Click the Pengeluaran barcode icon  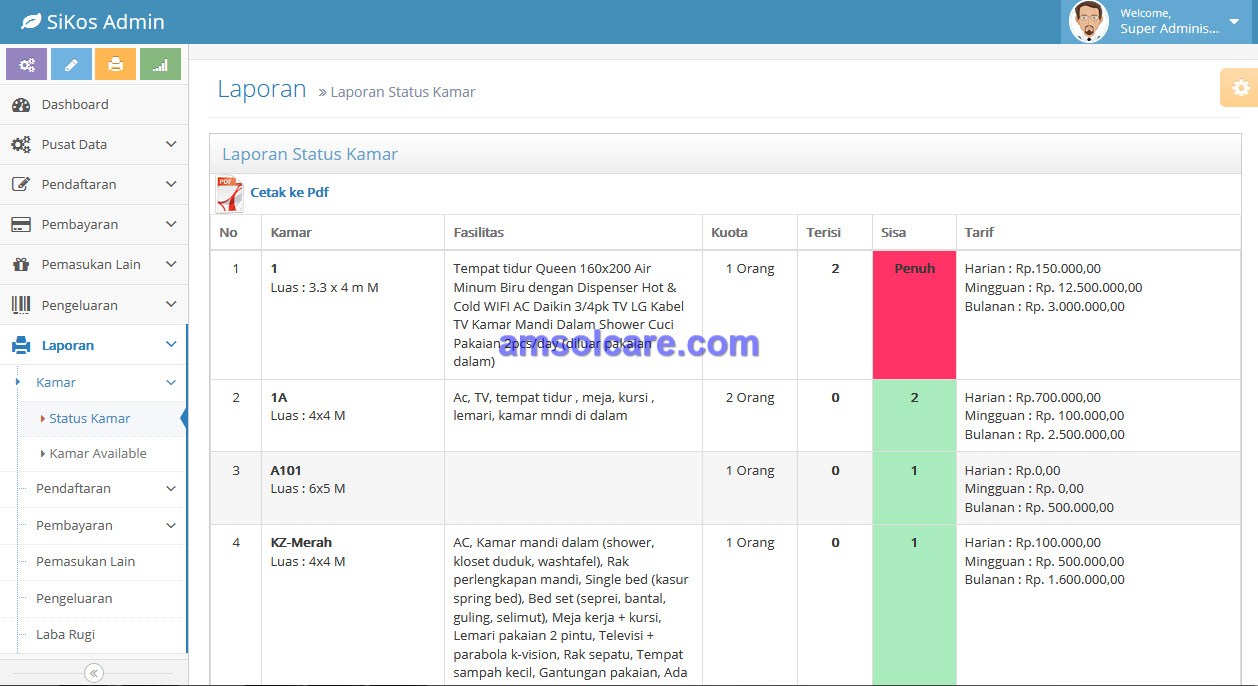[21, 305]
